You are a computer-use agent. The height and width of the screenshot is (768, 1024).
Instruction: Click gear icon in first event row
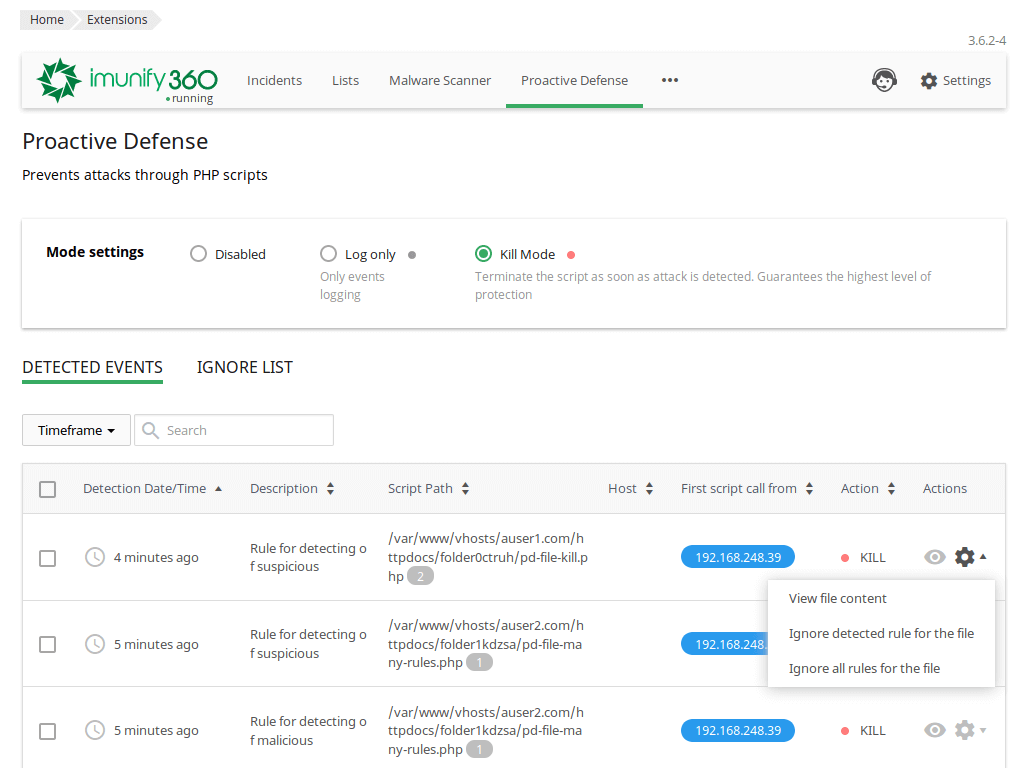coord(964,557)
